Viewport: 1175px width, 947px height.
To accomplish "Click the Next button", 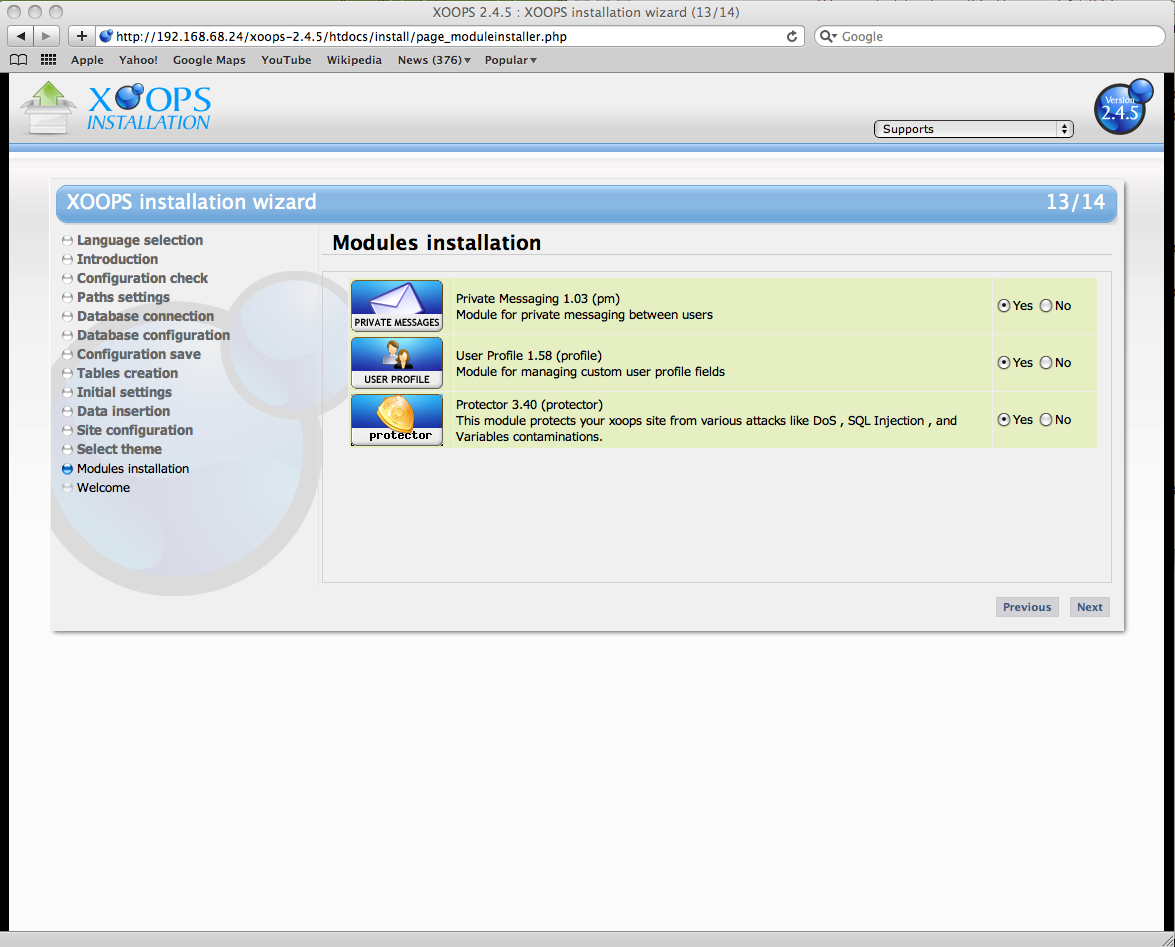I will (x=1089, y=606).
